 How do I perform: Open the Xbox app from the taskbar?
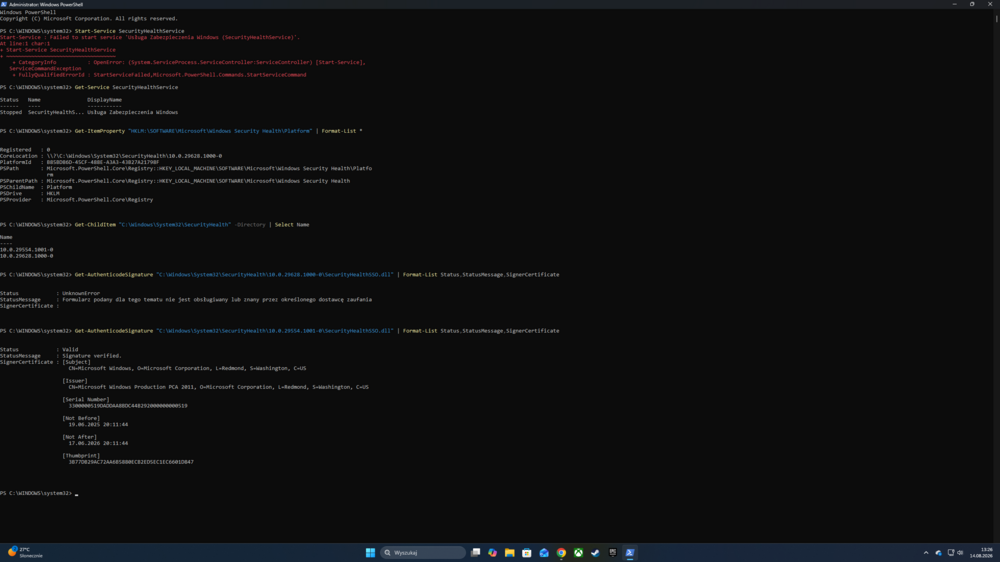coord(578,552)
